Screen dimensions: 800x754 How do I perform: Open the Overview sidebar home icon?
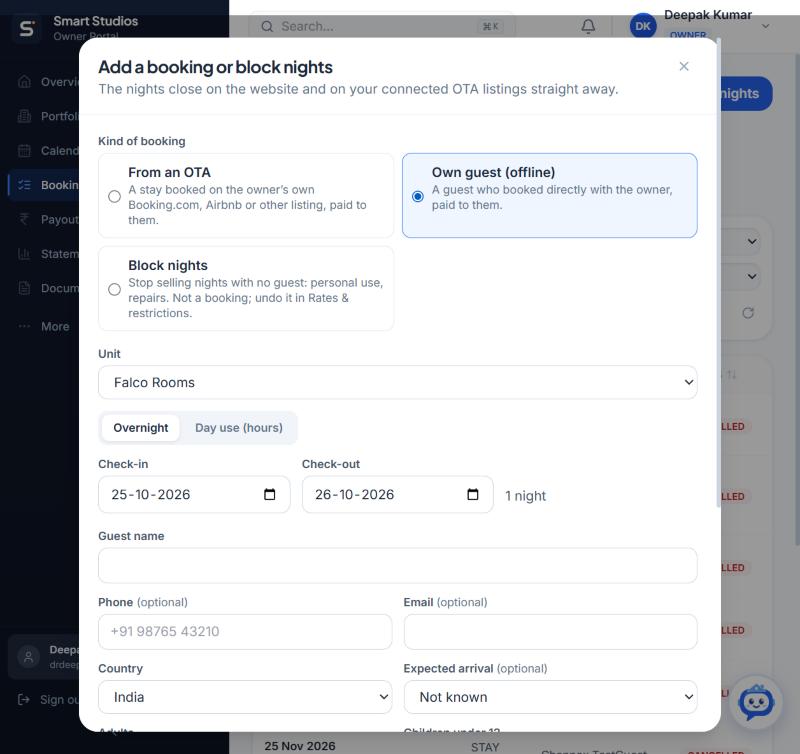(24, 82)
